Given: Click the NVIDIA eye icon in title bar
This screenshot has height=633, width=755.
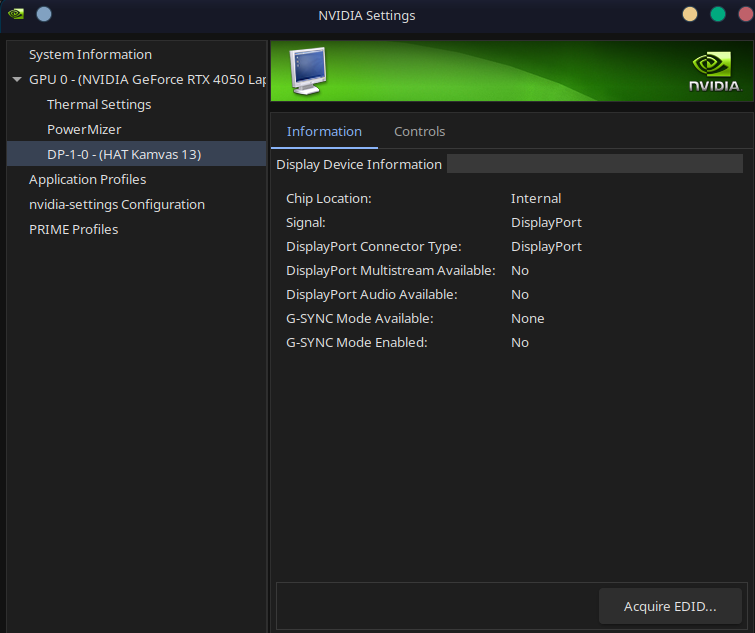Looking at the screenshot, I should 16,15.
